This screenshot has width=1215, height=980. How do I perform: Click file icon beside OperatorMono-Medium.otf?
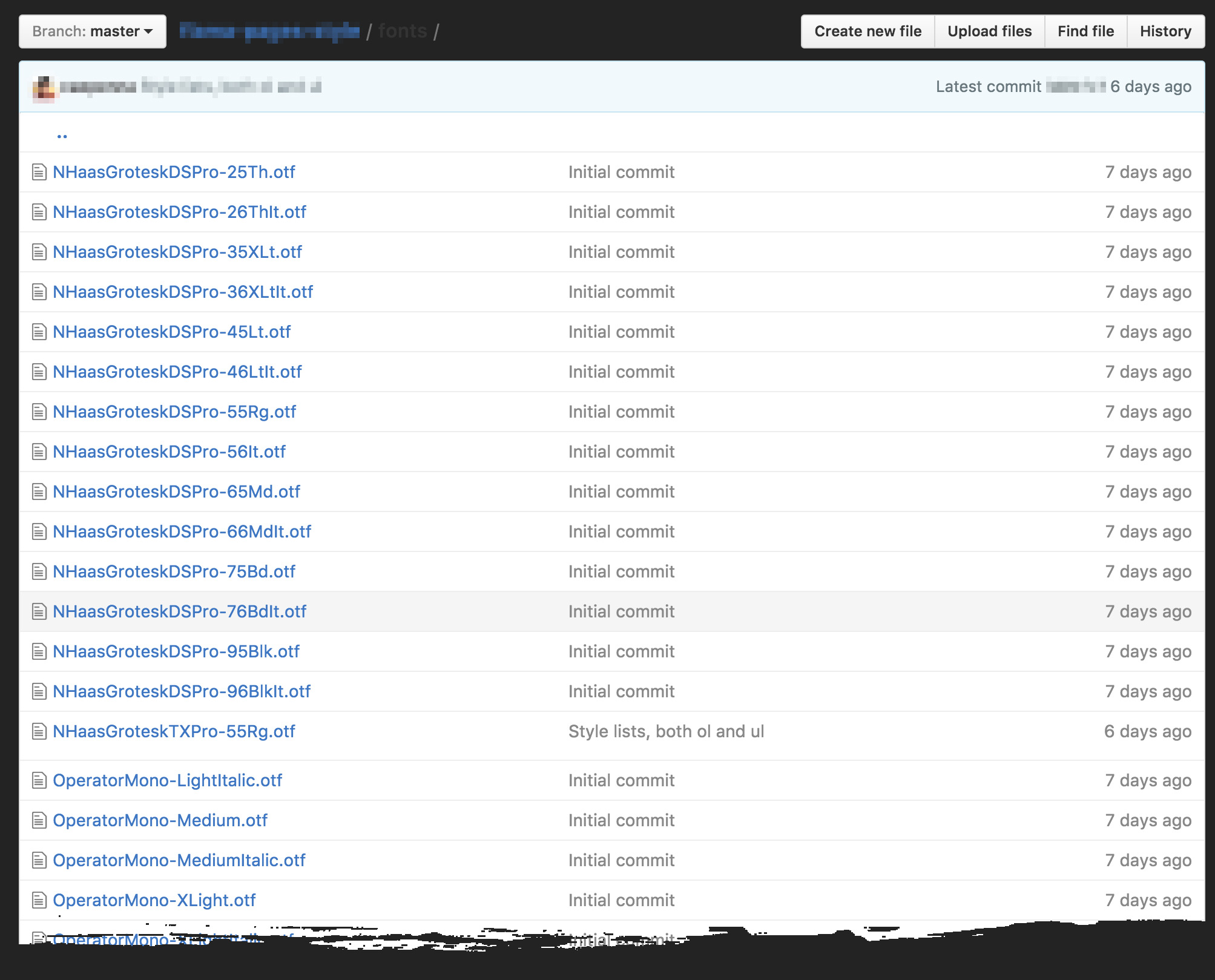(39, 821)
